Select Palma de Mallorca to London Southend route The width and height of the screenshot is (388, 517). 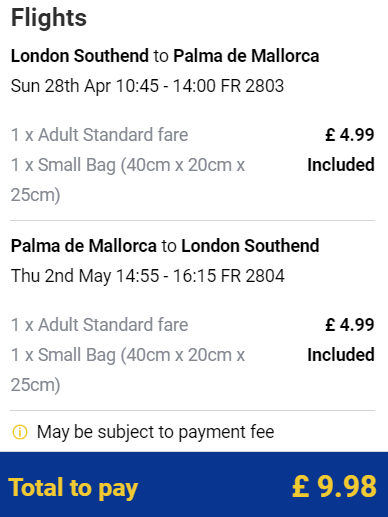(x=165, y=246)
